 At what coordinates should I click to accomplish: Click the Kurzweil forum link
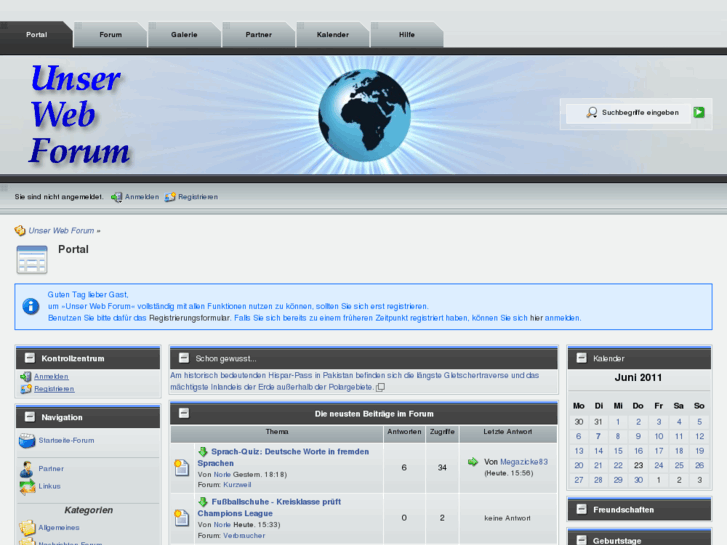pos(237,485)
